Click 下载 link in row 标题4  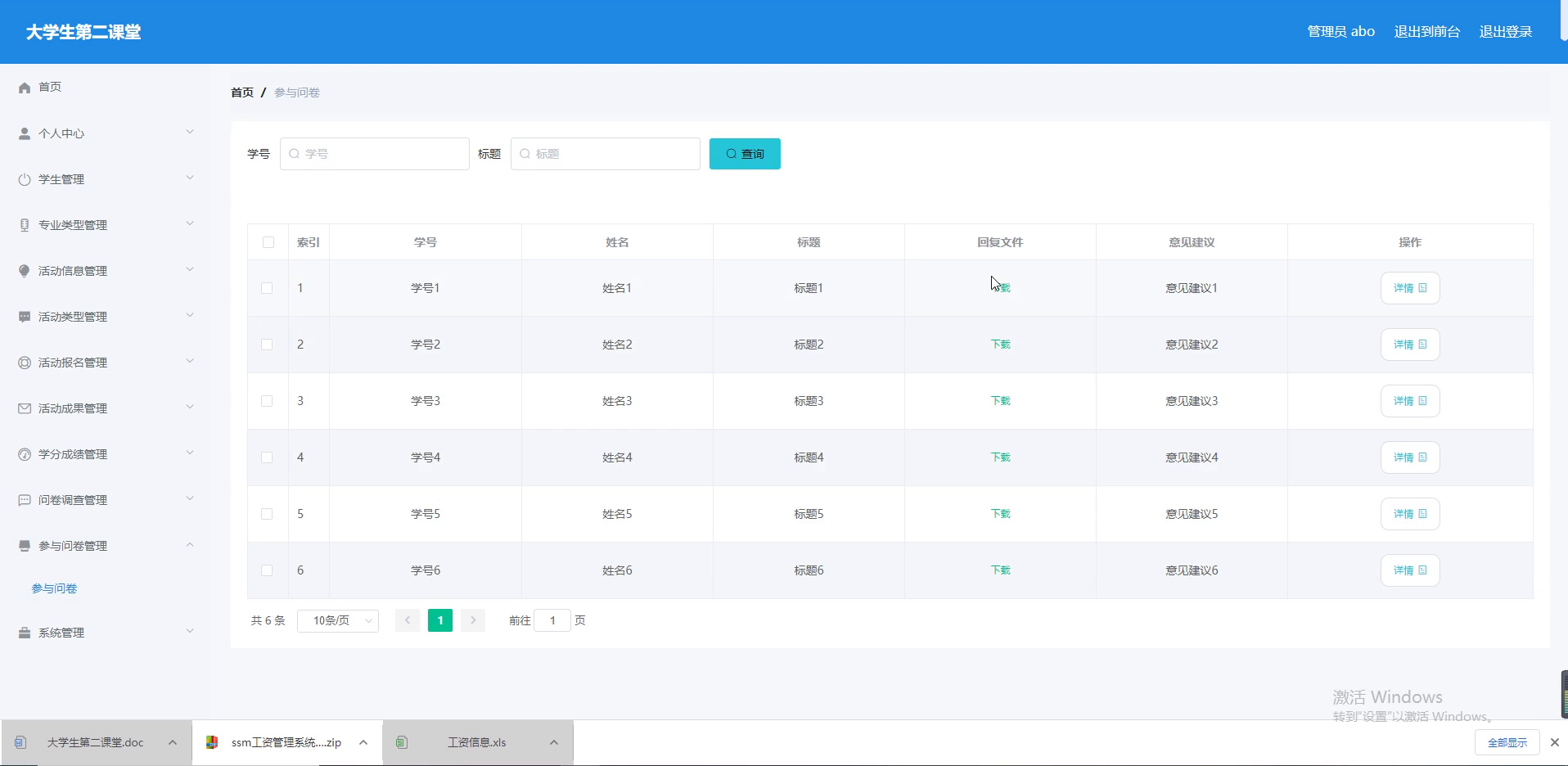pyautogui.click(x=1000, y=457)
